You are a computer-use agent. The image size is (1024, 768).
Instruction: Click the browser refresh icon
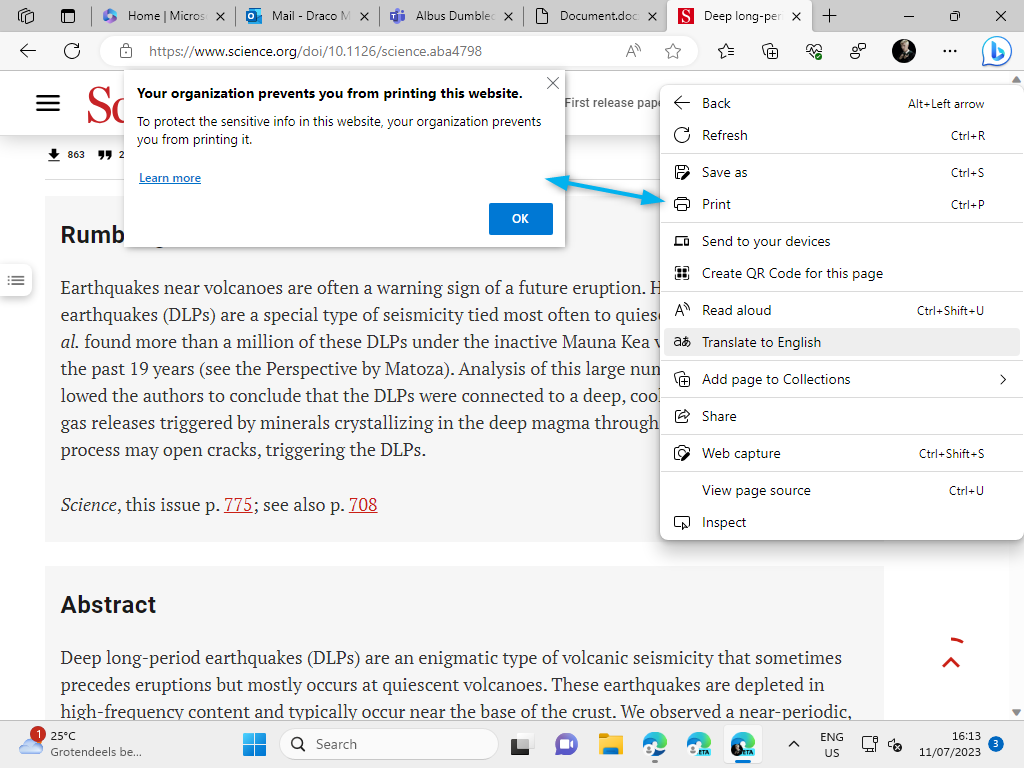pos(72,51)
